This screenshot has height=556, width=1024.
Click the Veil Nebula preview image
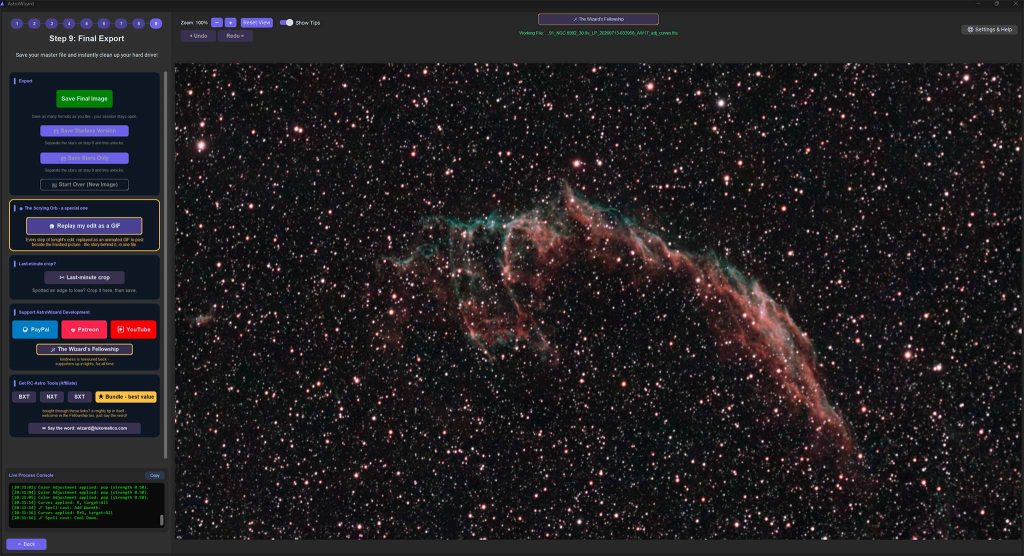point(598,301)
